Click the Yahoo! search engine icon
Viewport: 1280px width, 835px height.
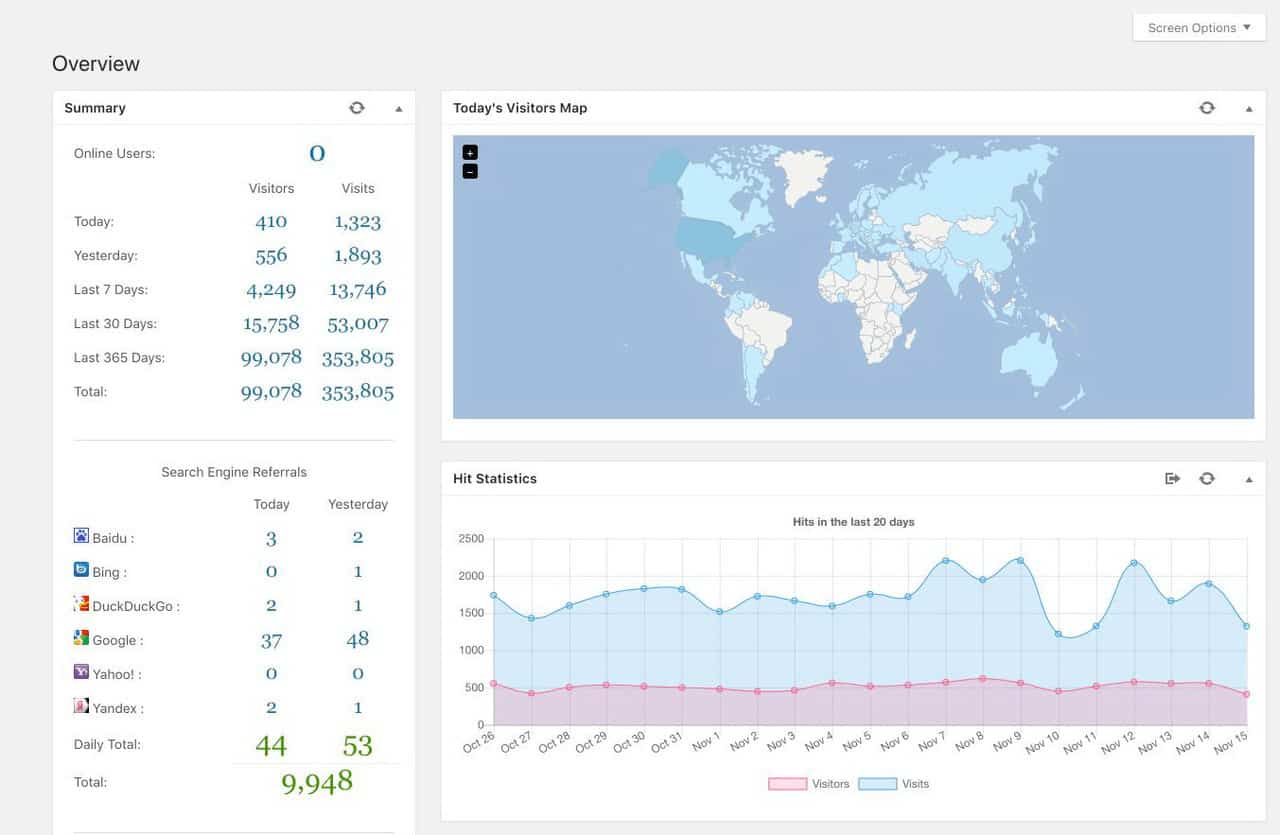click(81, 672)
